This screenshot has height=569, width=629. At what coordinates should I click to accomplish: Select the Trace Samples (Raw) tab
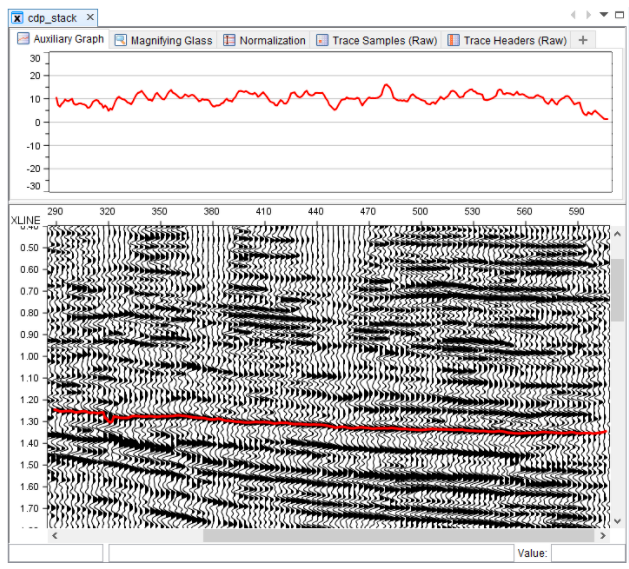click(x=376, y=40)
